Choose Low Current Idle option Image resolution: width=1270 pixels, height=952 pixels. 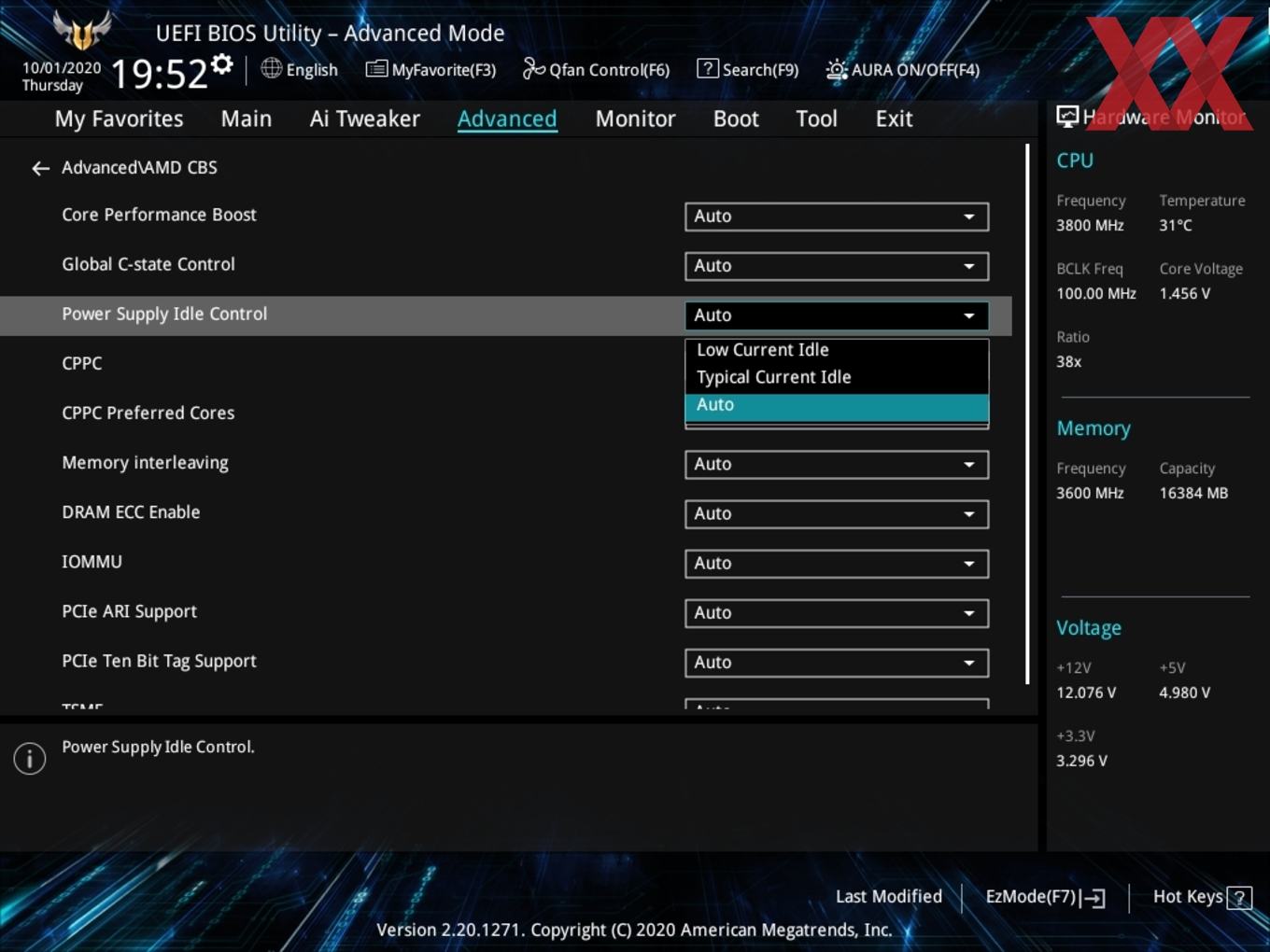(x=837, y=350)
